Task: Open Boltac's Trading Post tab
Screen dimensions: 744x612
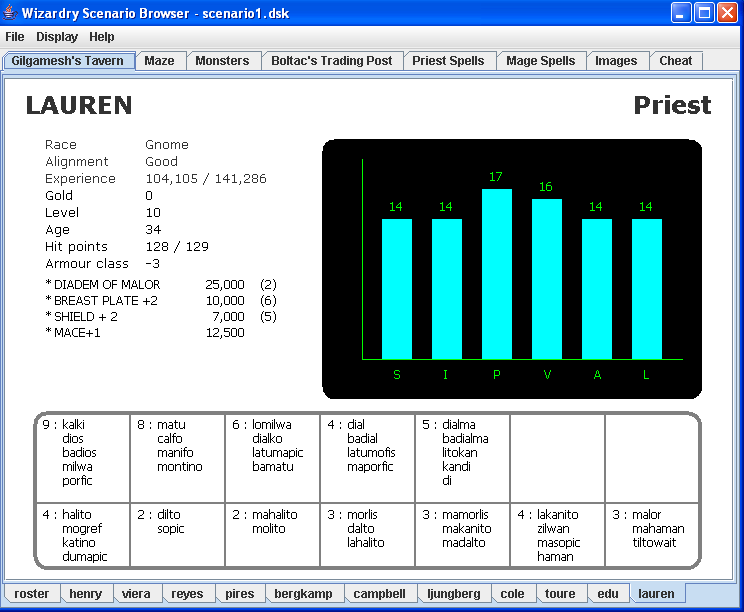Action: tap(331, 61)
